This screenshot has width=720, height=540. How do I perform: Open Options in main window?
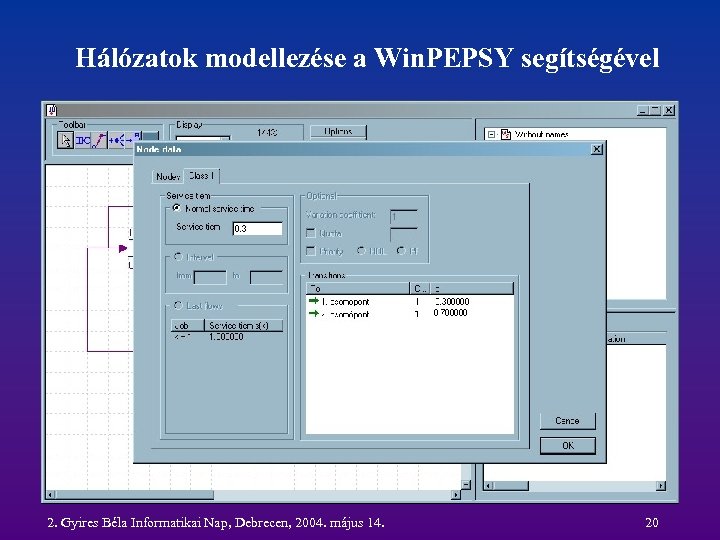[338, 131]
